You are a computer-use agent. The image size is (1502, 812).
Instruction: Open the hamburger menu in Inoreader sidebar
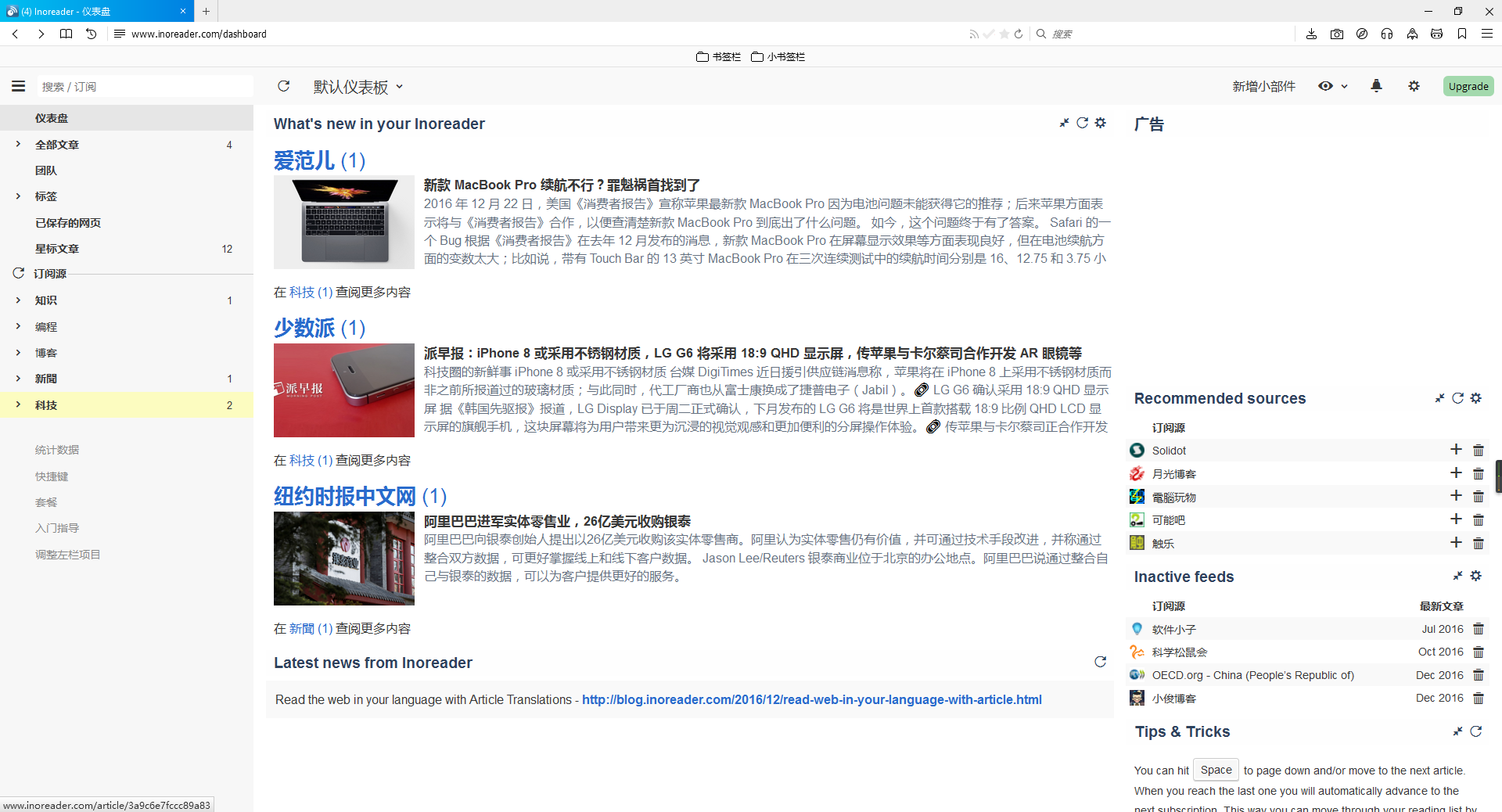pos(19,86)
